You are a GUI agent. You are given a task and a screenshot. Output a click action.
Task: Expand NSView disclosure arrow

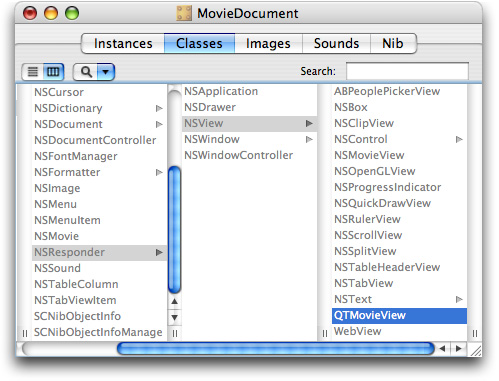point(309,123)
